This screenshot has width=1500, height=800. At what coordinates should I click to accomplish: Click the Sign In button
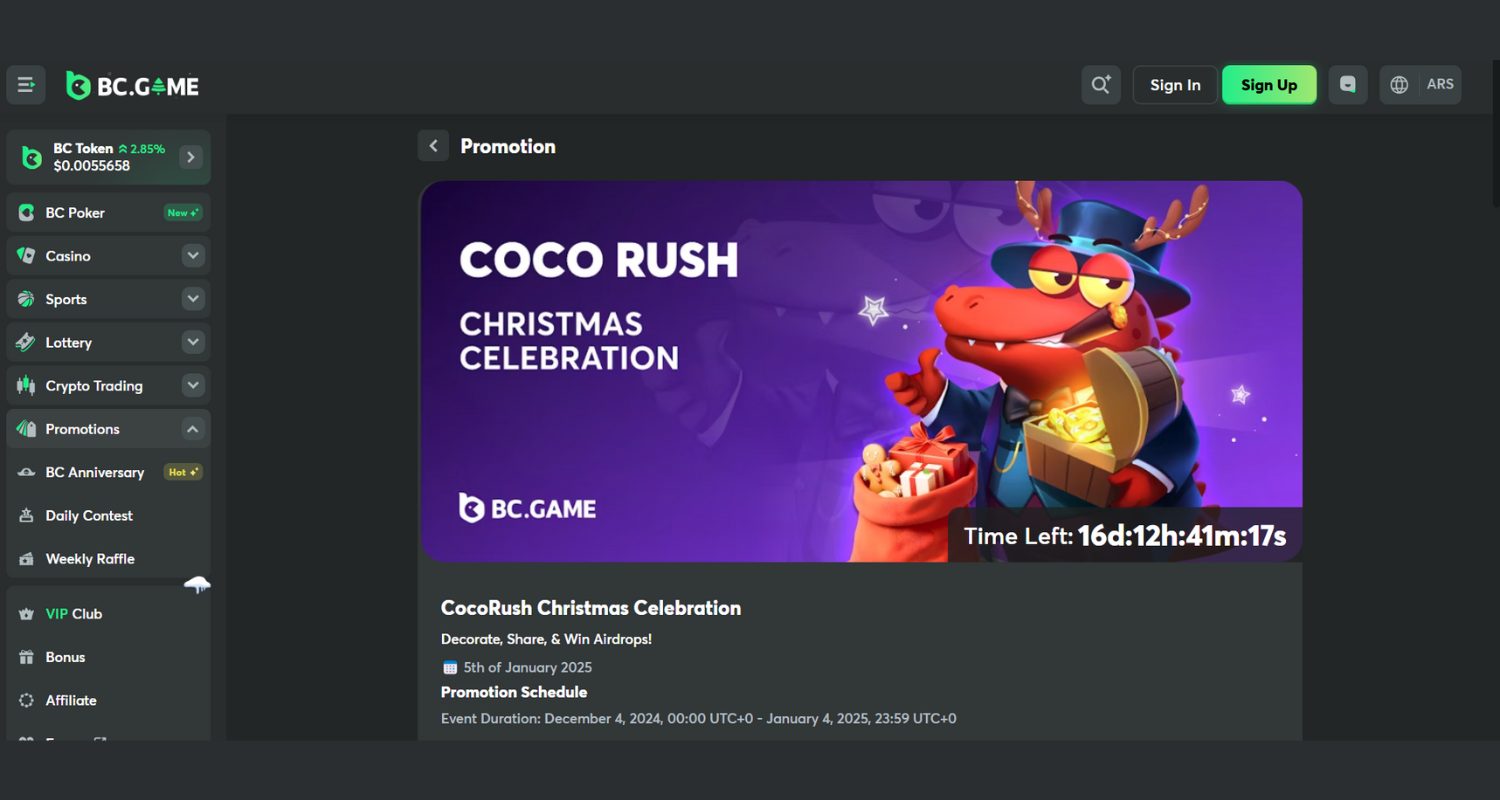(1175, 85)
